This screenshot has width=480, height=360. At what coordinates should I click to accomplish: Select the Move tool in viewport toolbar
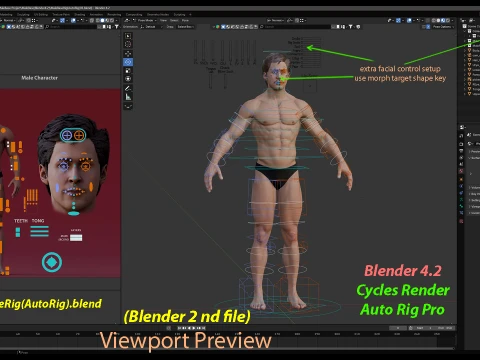click(128, 54)
